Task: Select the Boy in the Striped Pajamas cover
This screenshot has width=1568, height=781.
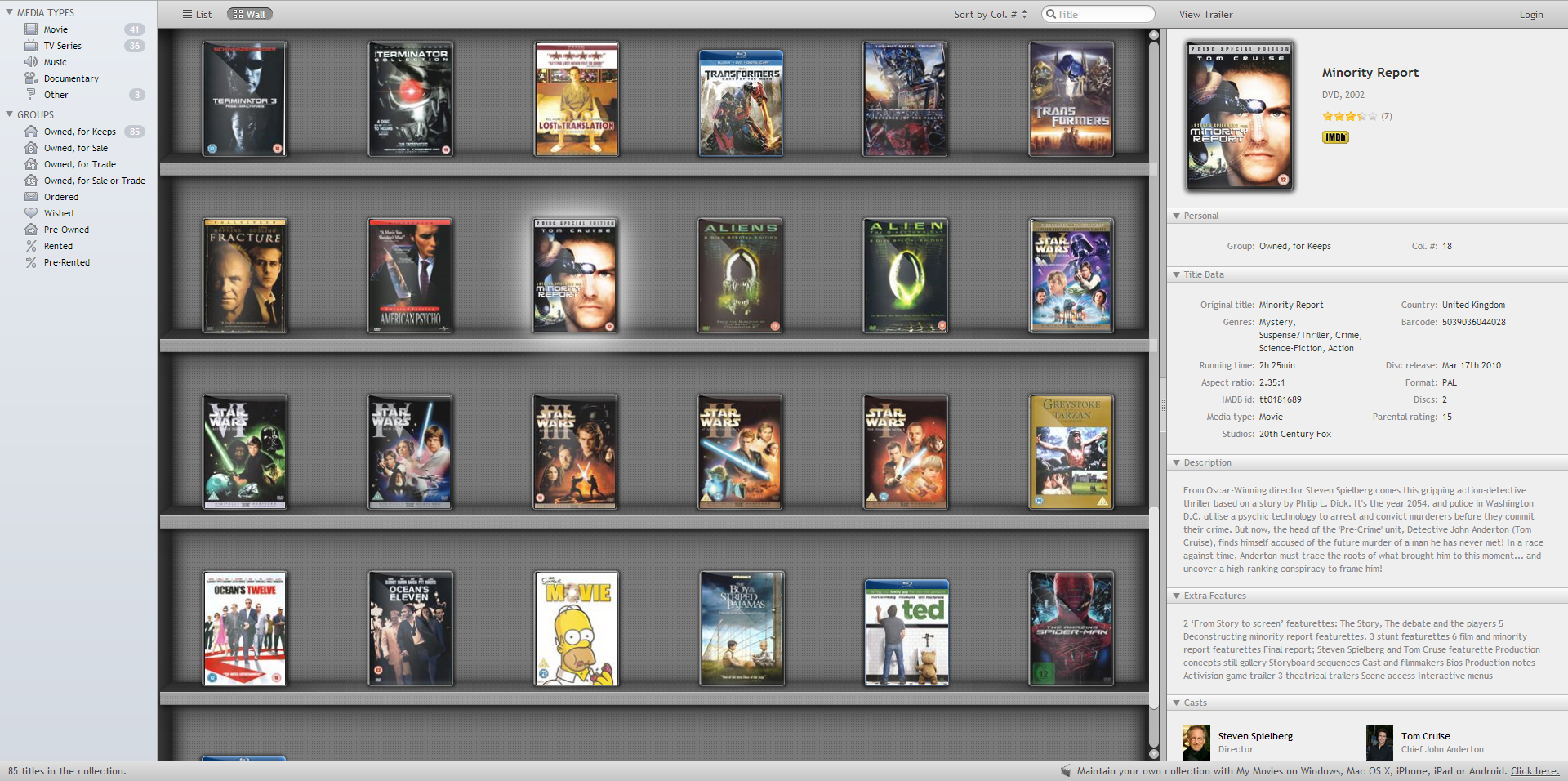Action: 742,628
